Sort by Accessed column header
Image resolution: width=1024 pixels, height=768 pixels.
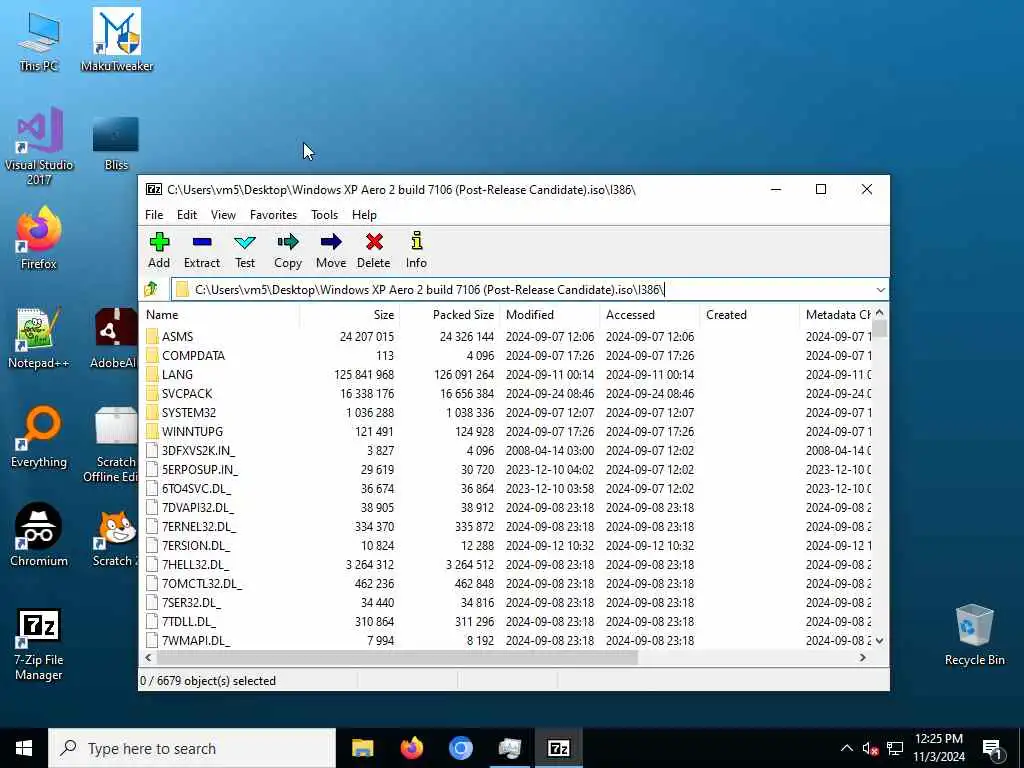point(649,315)
